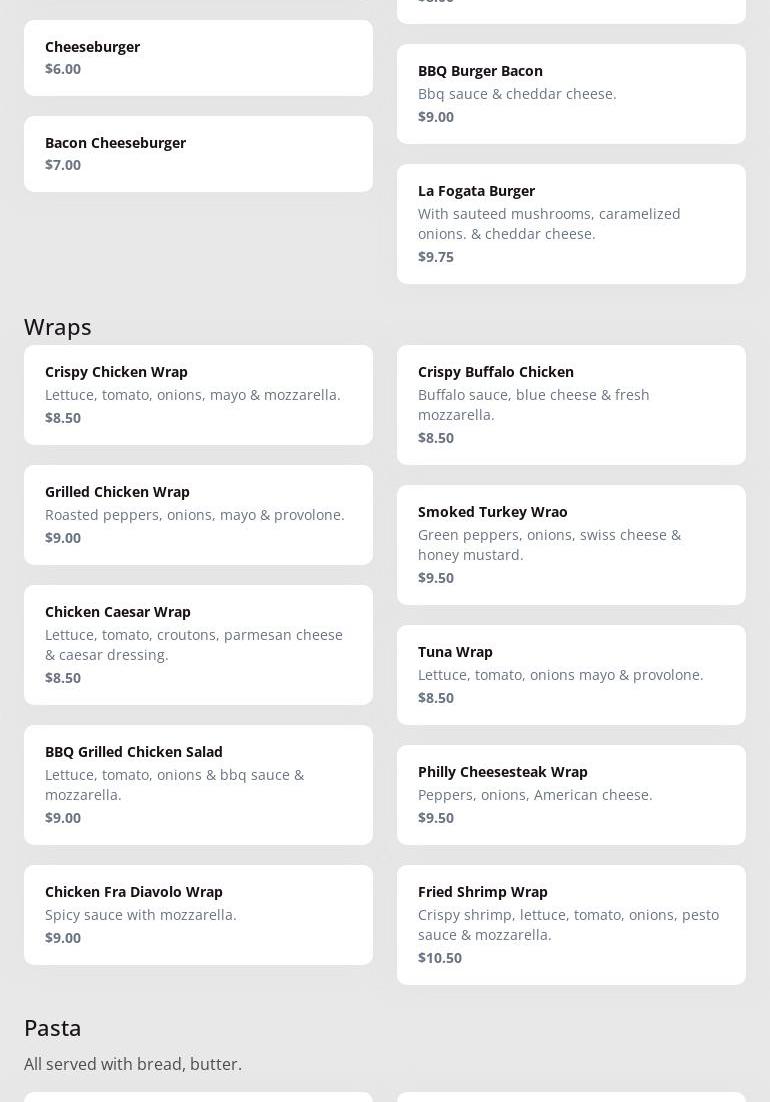The width and height of the screenshot is (770, 1102).
Task: Pick the Grilled Chicken Wrap
Action: click(198, 515)
